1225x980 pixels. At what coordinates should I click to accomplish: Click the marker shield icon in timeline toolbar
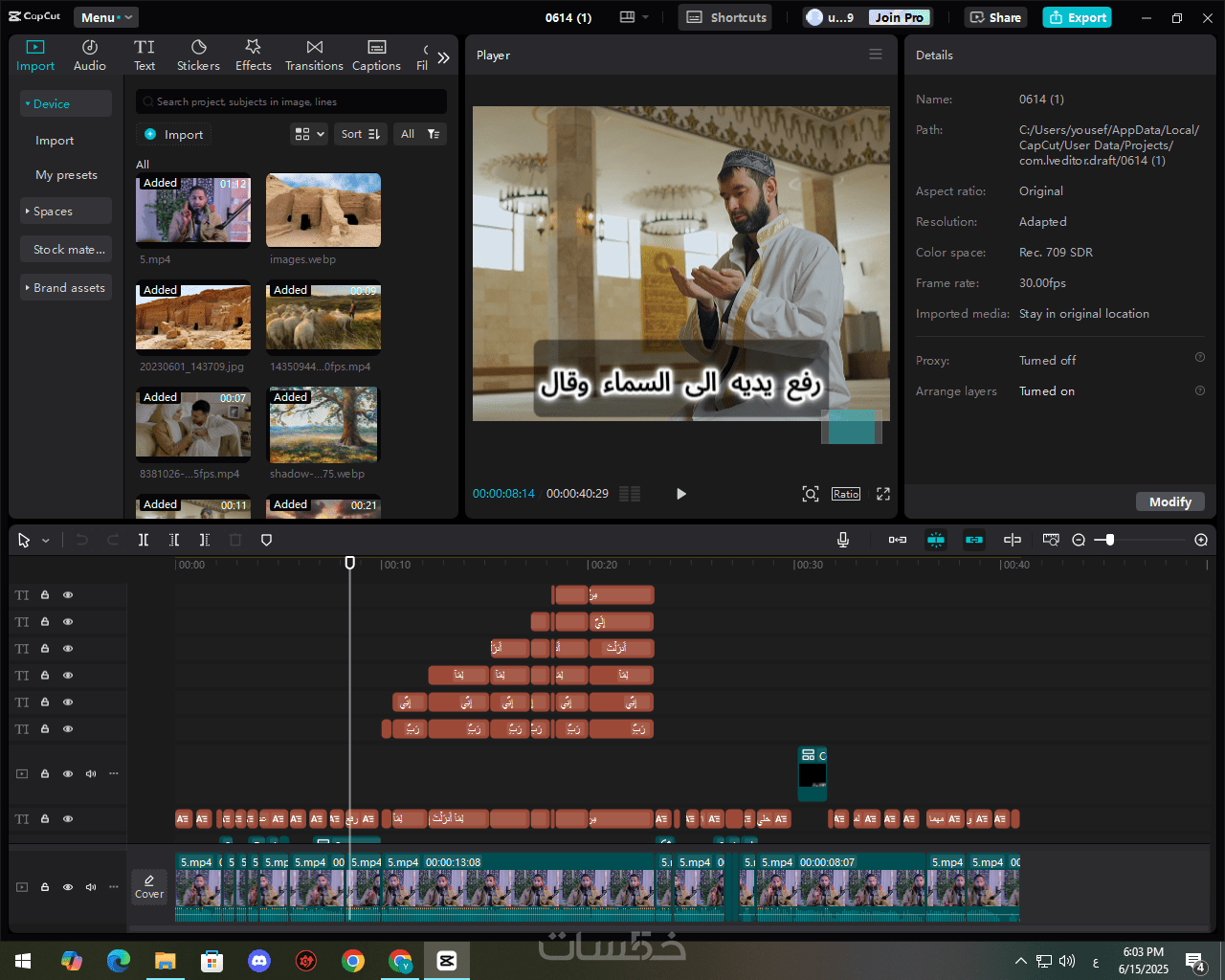tap(267, 540)
